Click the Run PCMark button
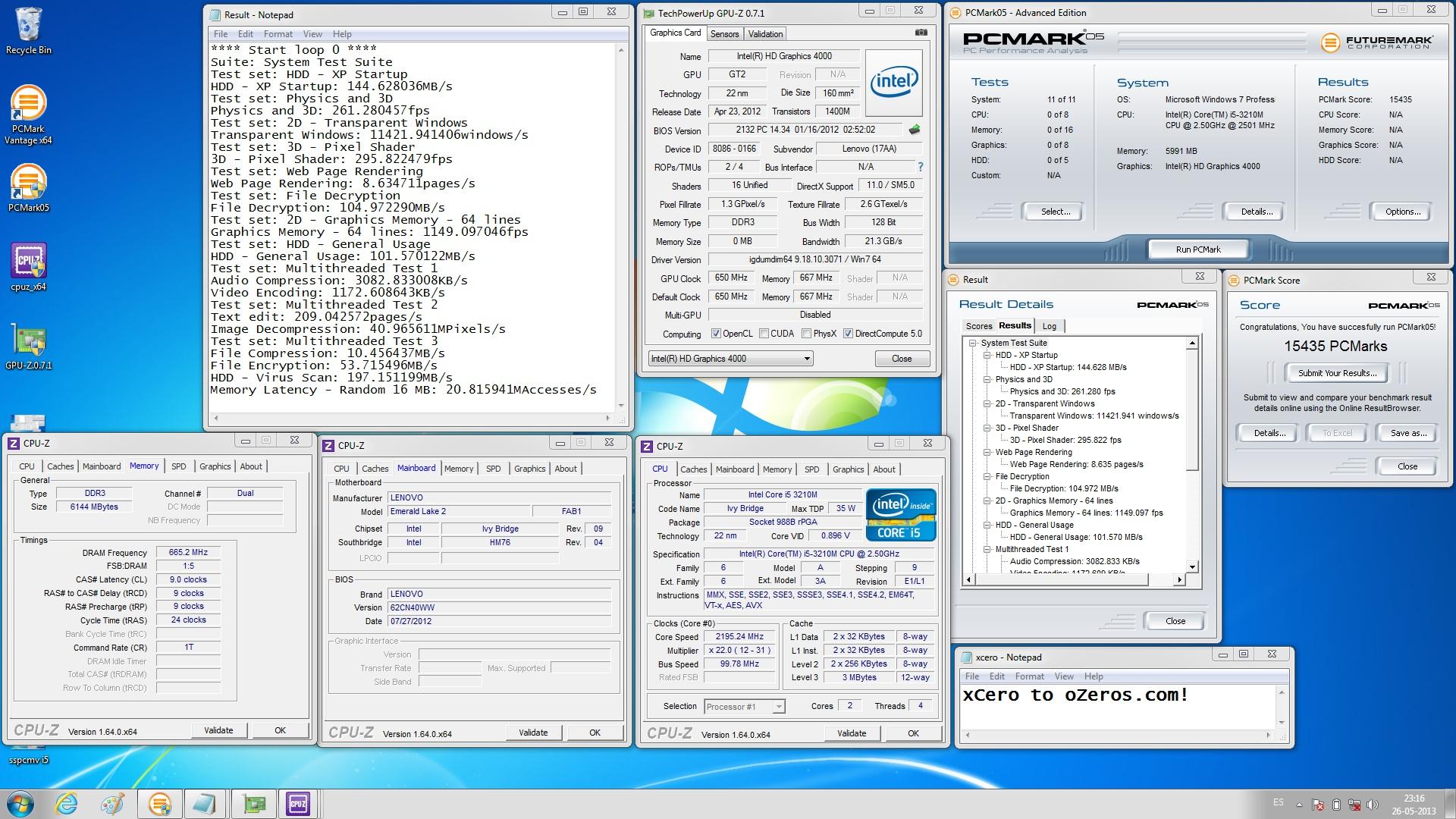This screenshot has height=819, width=1456. pos(1198,249)
